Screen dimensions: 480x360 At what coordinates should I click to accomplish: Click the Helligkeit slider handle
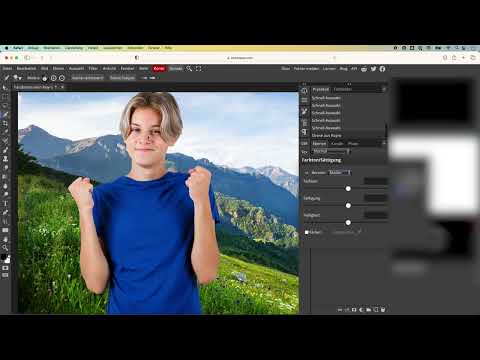pos(348,222)
